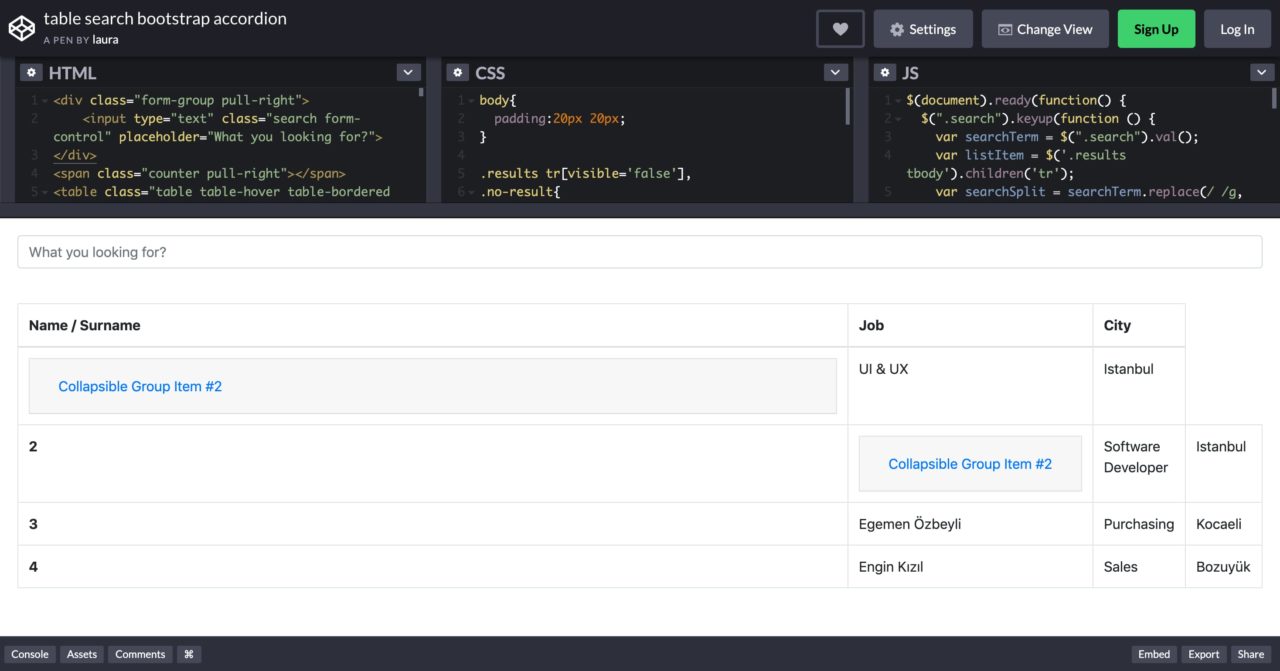This screenshot has height=671, width=1280.
Task: Click the Log In button
Action: tap(1237, 29)
